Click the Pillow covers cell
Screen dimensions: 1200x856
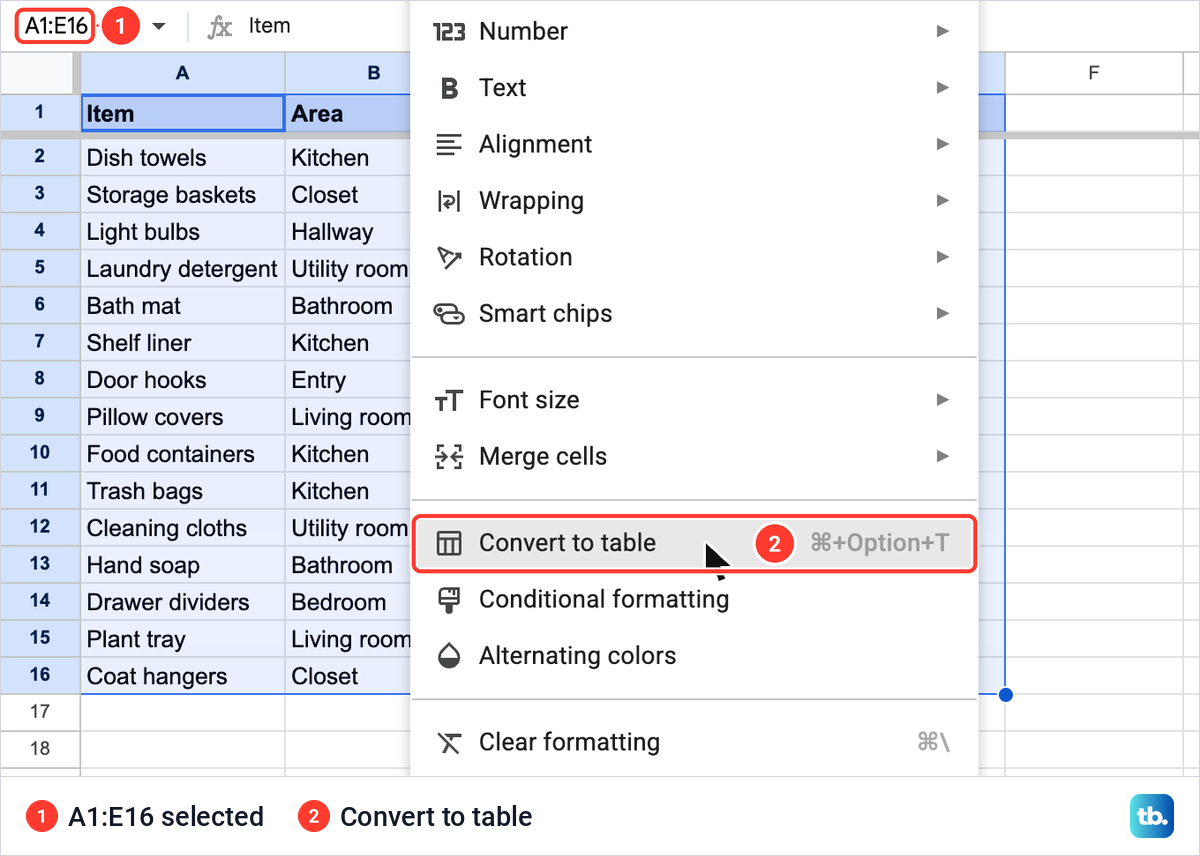(183, 416)
